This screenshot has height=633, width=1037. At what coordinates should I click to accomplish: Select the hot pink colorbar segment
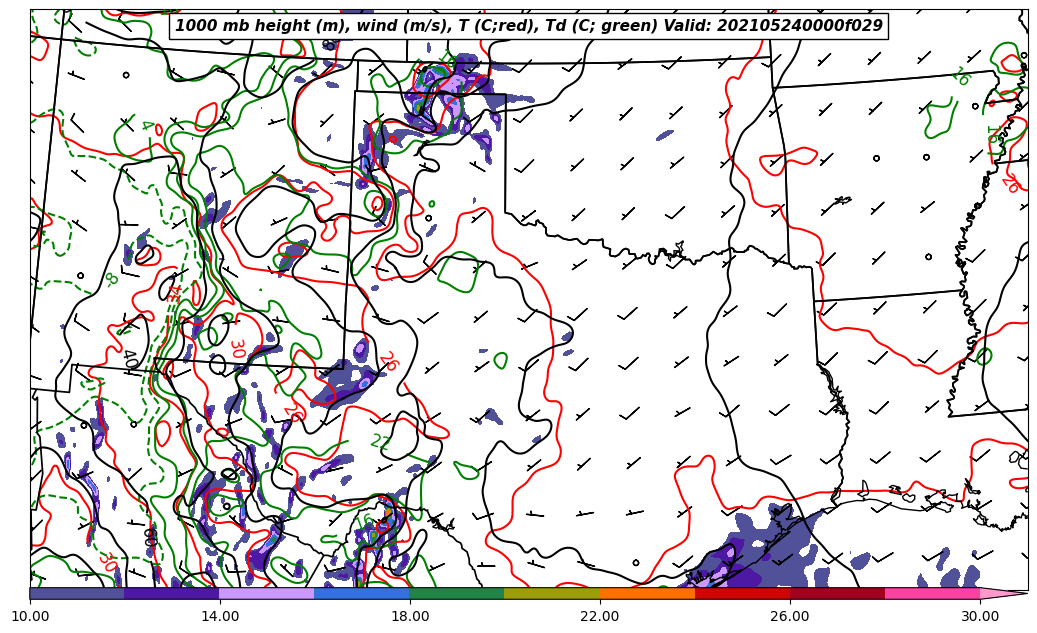point(932,593)
